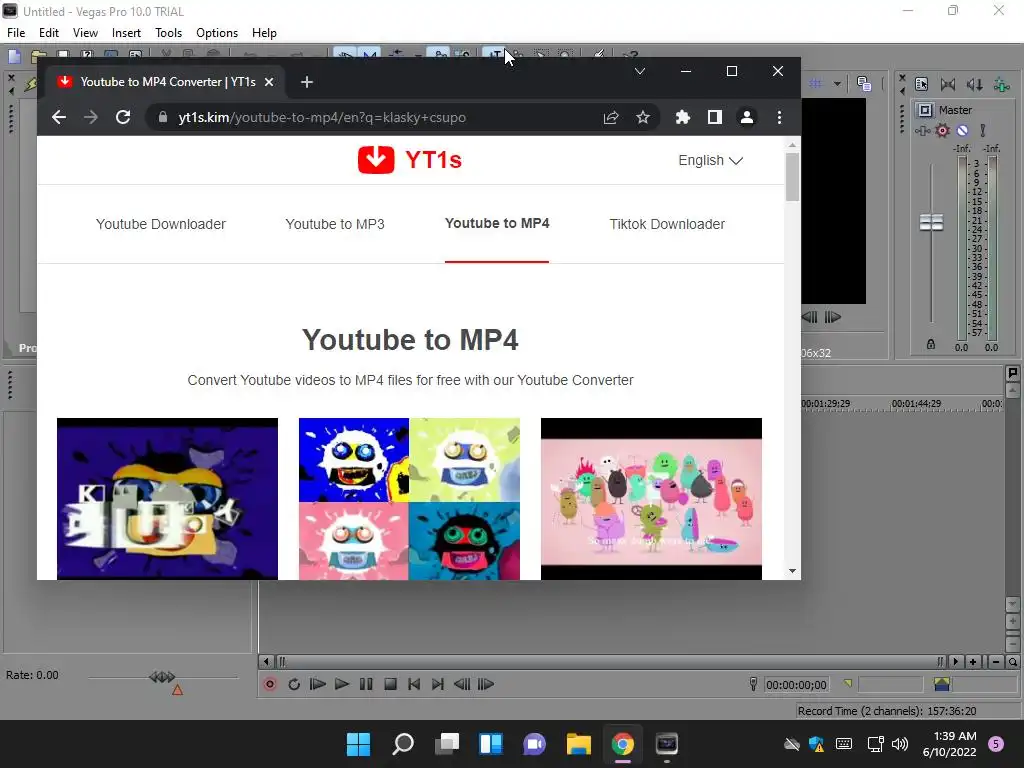Click Next Frame in Vegas transport bar
The image size is (1024, 768).
[x=485, y=684]
